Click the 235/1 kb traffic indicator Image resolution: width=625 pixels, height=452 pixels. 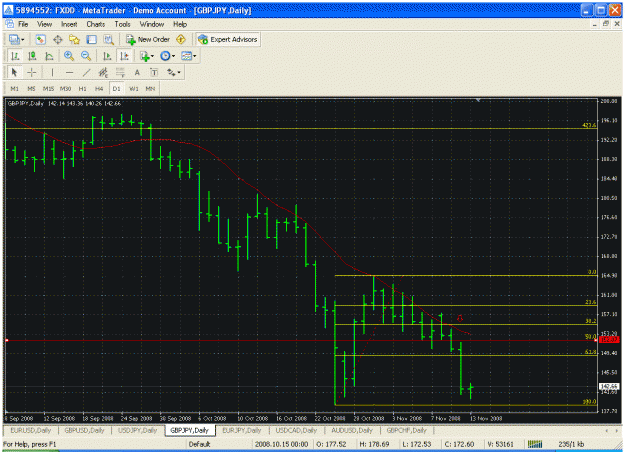[x=571, y=444]
